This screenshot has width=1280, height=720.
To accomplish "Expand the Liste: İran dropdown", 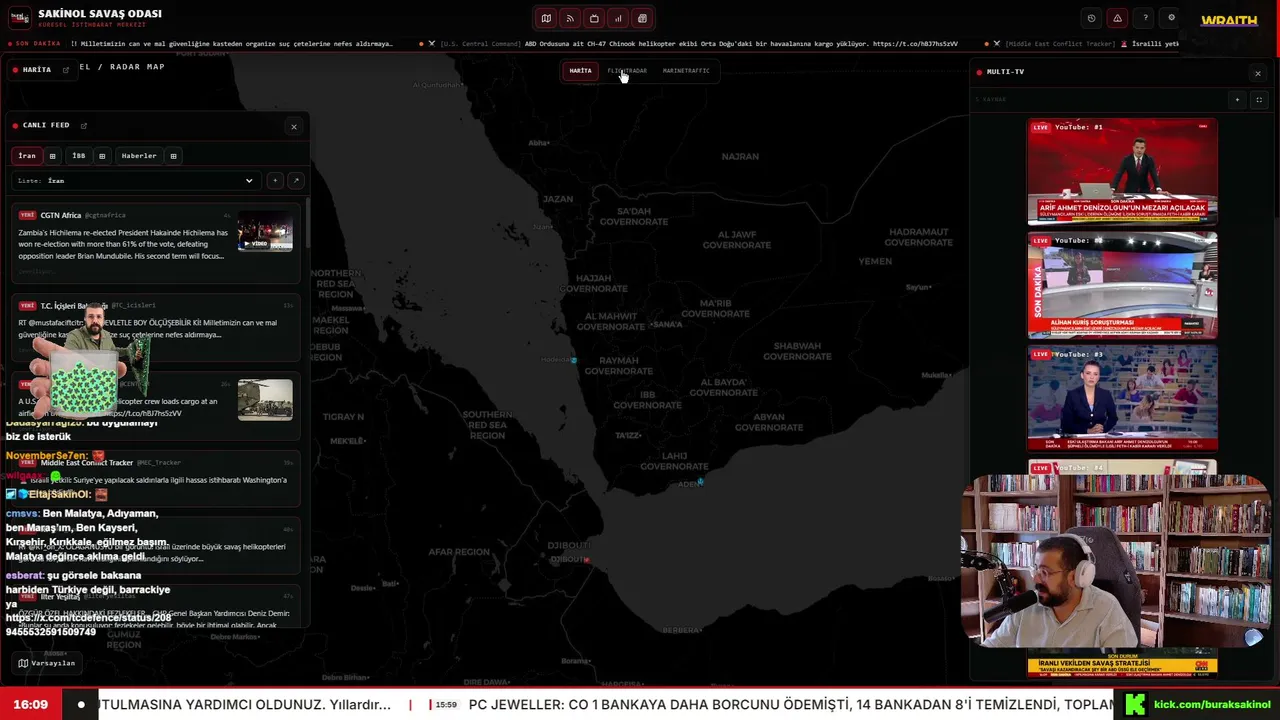I will (x=136, y=181).
